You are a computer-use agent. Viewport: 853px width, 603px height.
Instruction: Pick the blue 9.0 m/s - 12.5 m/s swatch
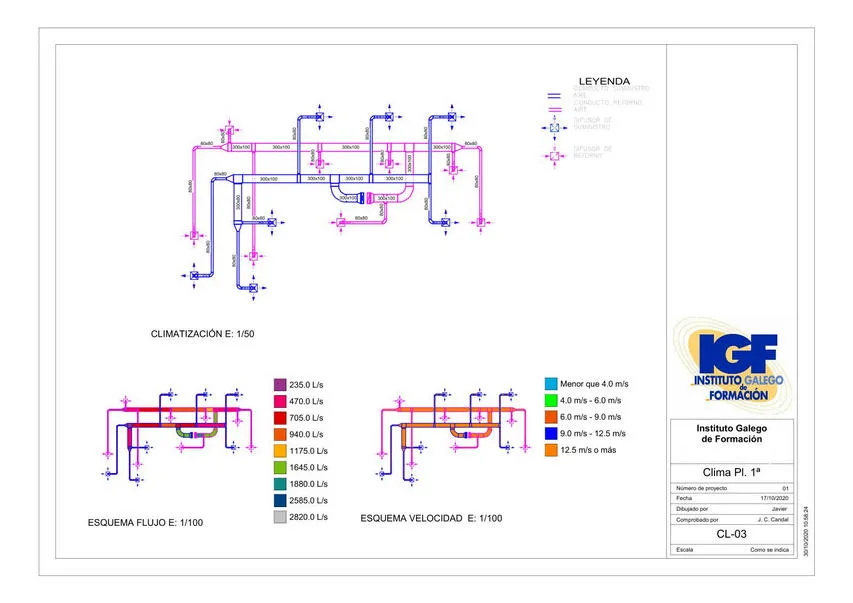click(551, 434)
